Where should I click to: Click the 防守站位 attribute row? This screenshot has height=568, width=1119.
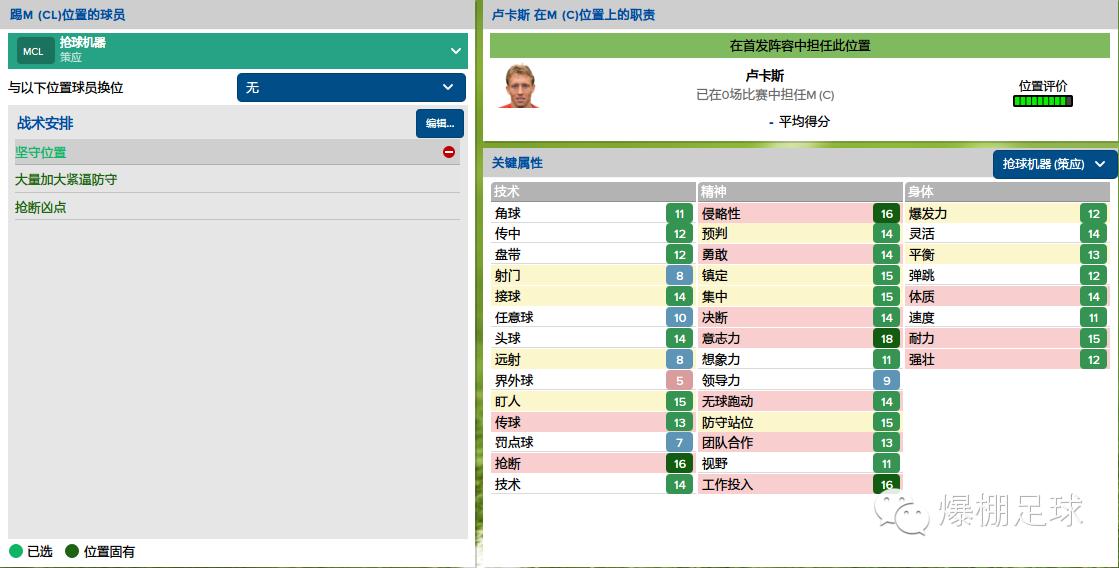[799, 422]
